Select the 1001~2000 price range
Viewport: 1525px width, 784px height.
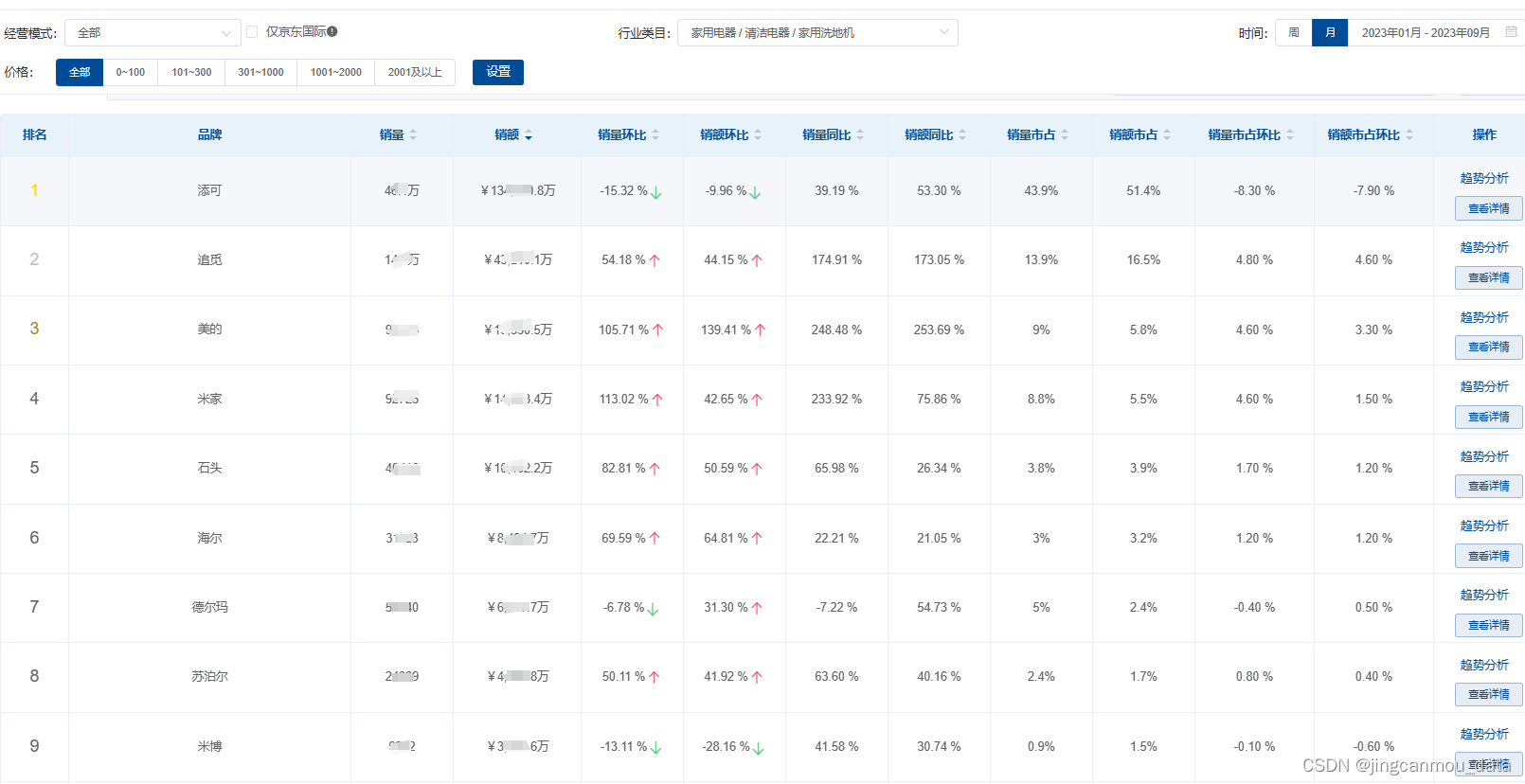coord(336,72)
